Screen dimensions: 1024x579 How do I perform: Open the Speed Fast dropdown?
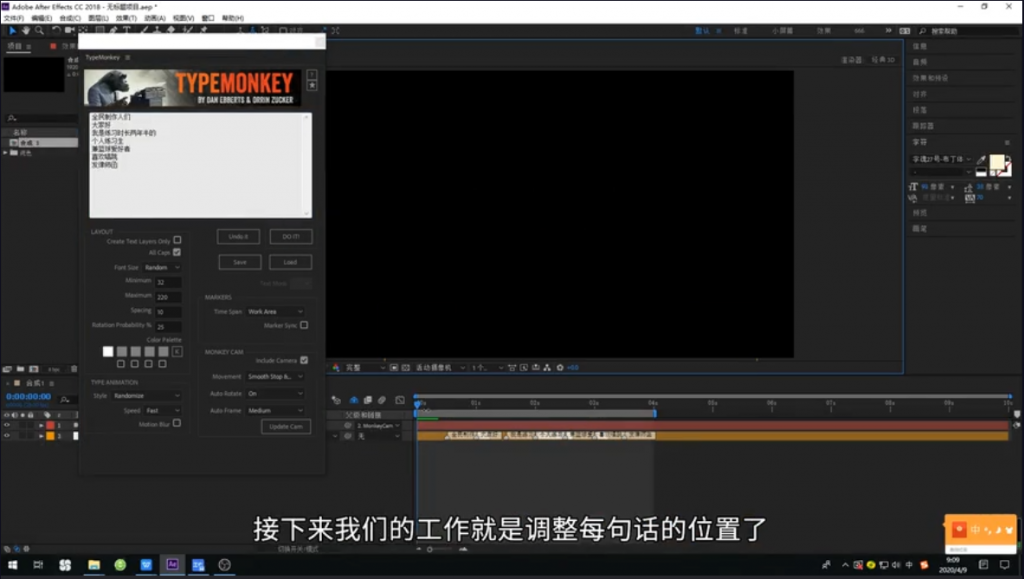click(x=163, y=411)
